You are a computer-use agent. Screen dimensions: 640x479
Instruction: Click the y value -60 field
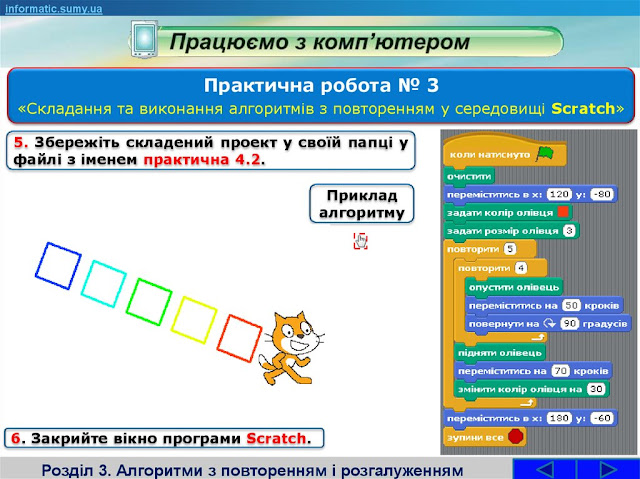[602, 418]
